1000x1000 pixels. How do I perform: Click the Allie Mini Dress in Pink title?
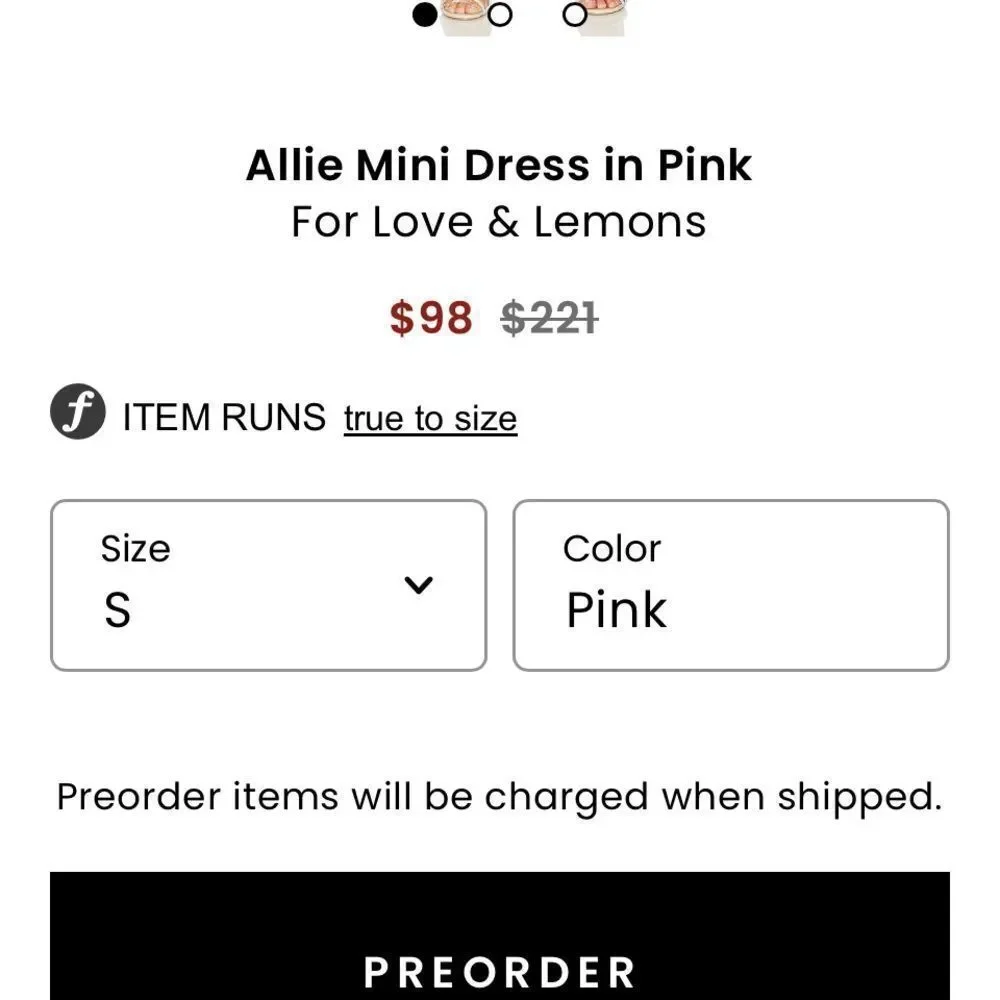(x=499, y=164)
